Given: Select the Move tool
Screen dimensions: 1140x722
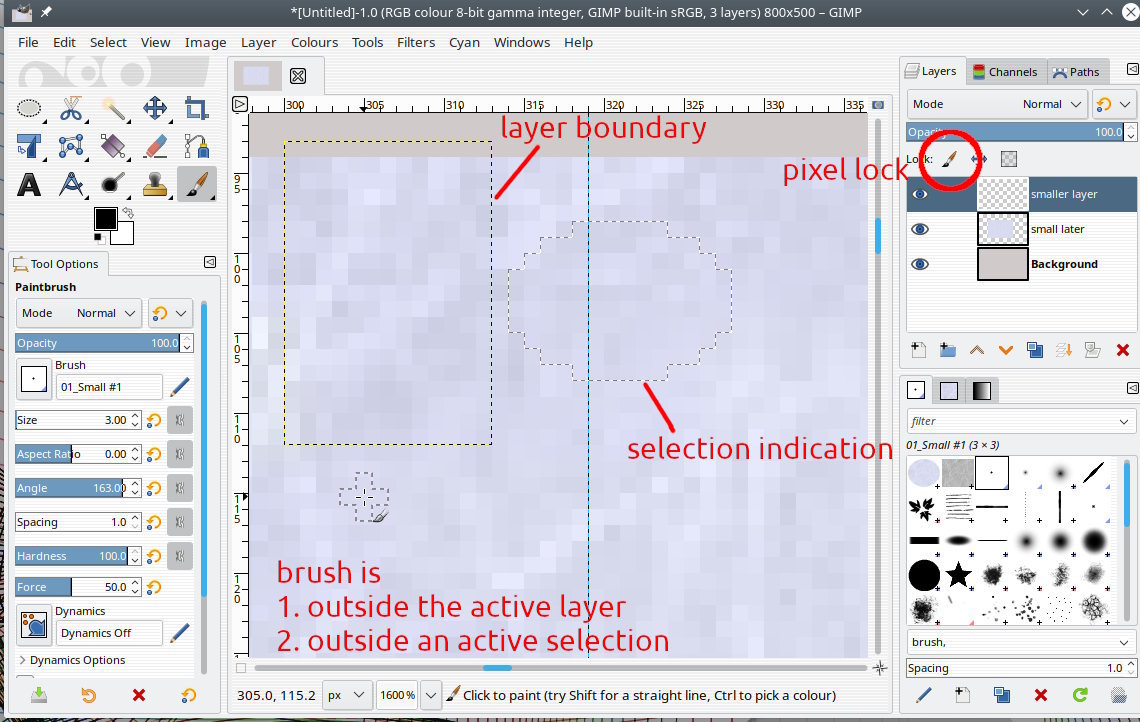Looking at the screenshot, I should (155, 109).
